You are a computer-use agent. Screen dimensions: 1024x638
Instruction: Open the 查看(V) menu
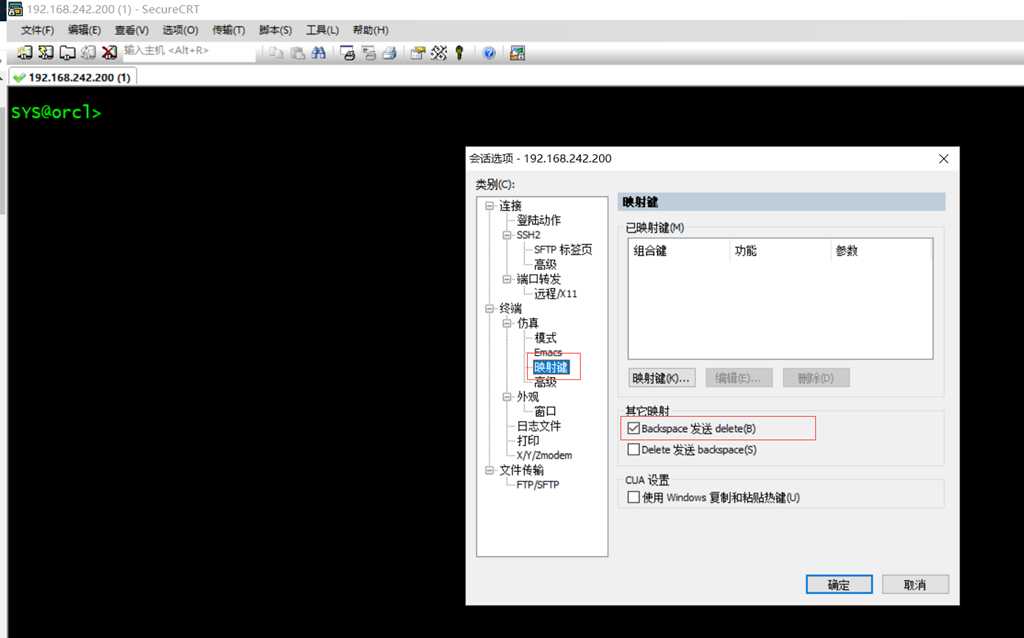click(x=131, y=30)
